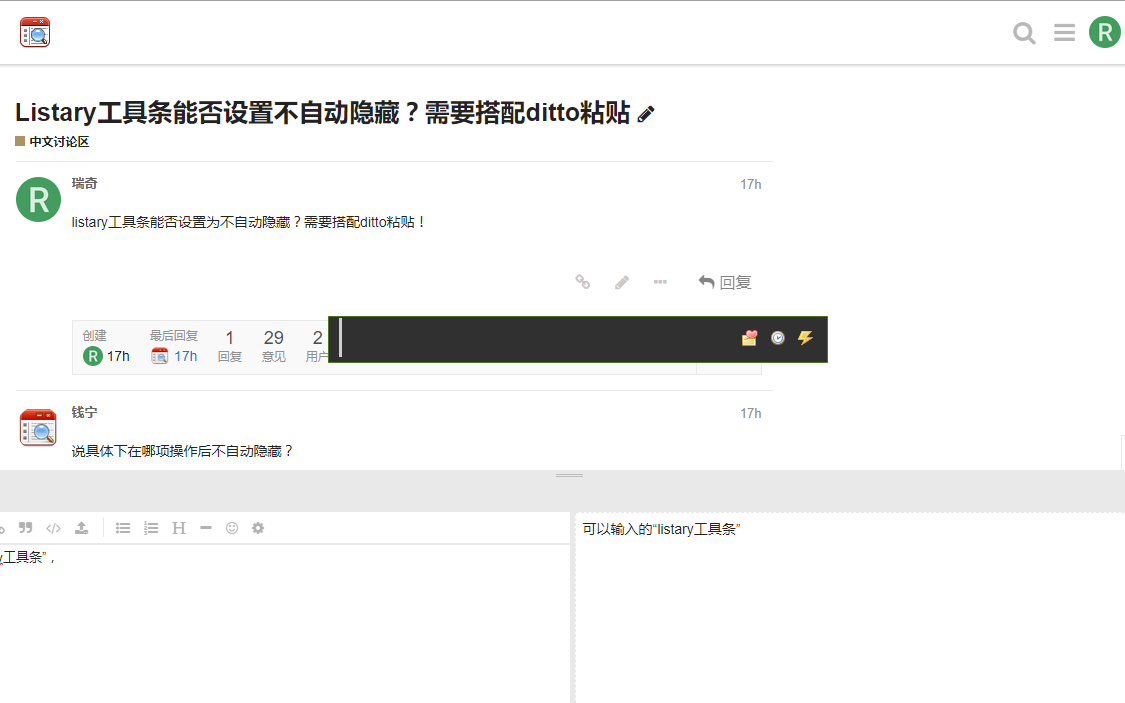
Task: Open Listary lightning actions icon
Action: click(805, 338)
